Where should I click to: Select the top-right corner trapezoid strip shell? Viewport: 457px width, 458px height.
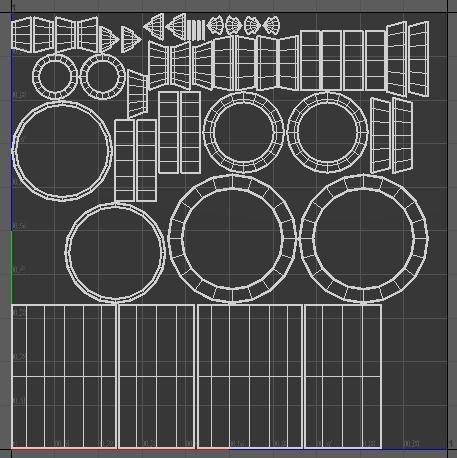click(x=419, y=59)
